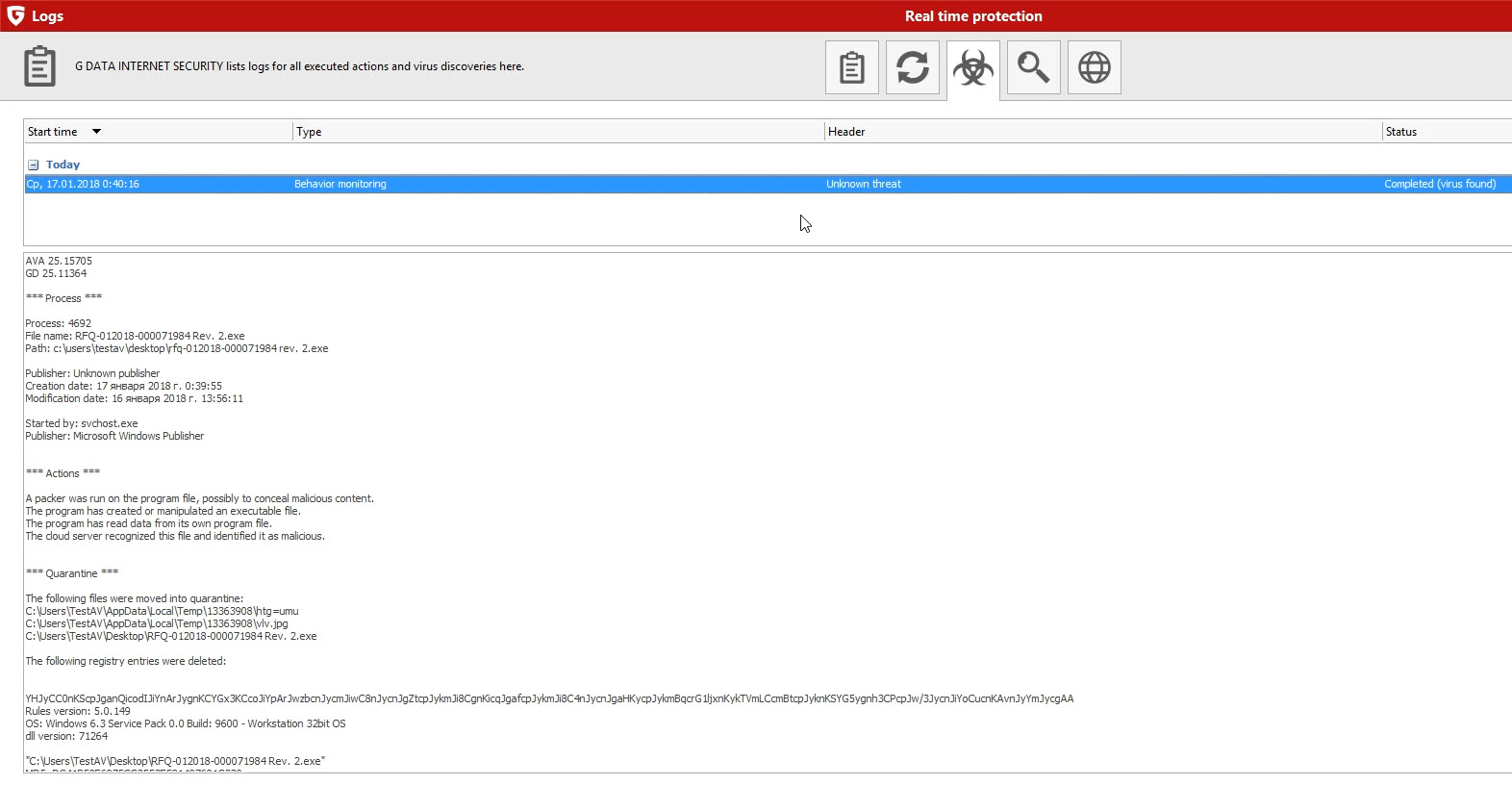The width and height of the screenshot is (1512, 786).
Task: Click the Creation date line
Action: (x=123, y=386)
